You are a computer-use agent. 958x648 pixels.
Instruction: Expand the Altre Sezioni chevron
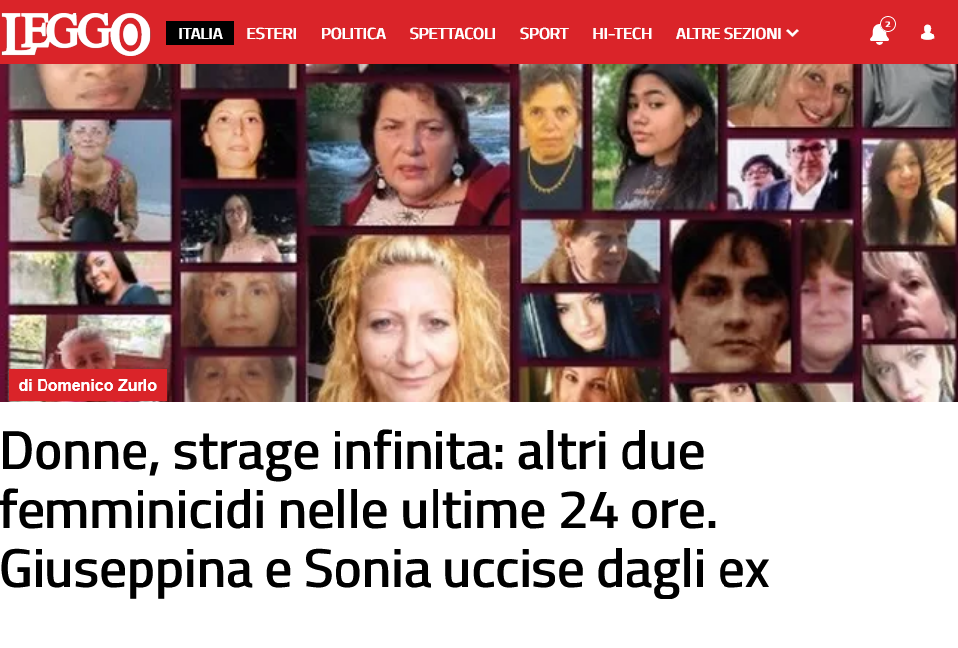792,33
